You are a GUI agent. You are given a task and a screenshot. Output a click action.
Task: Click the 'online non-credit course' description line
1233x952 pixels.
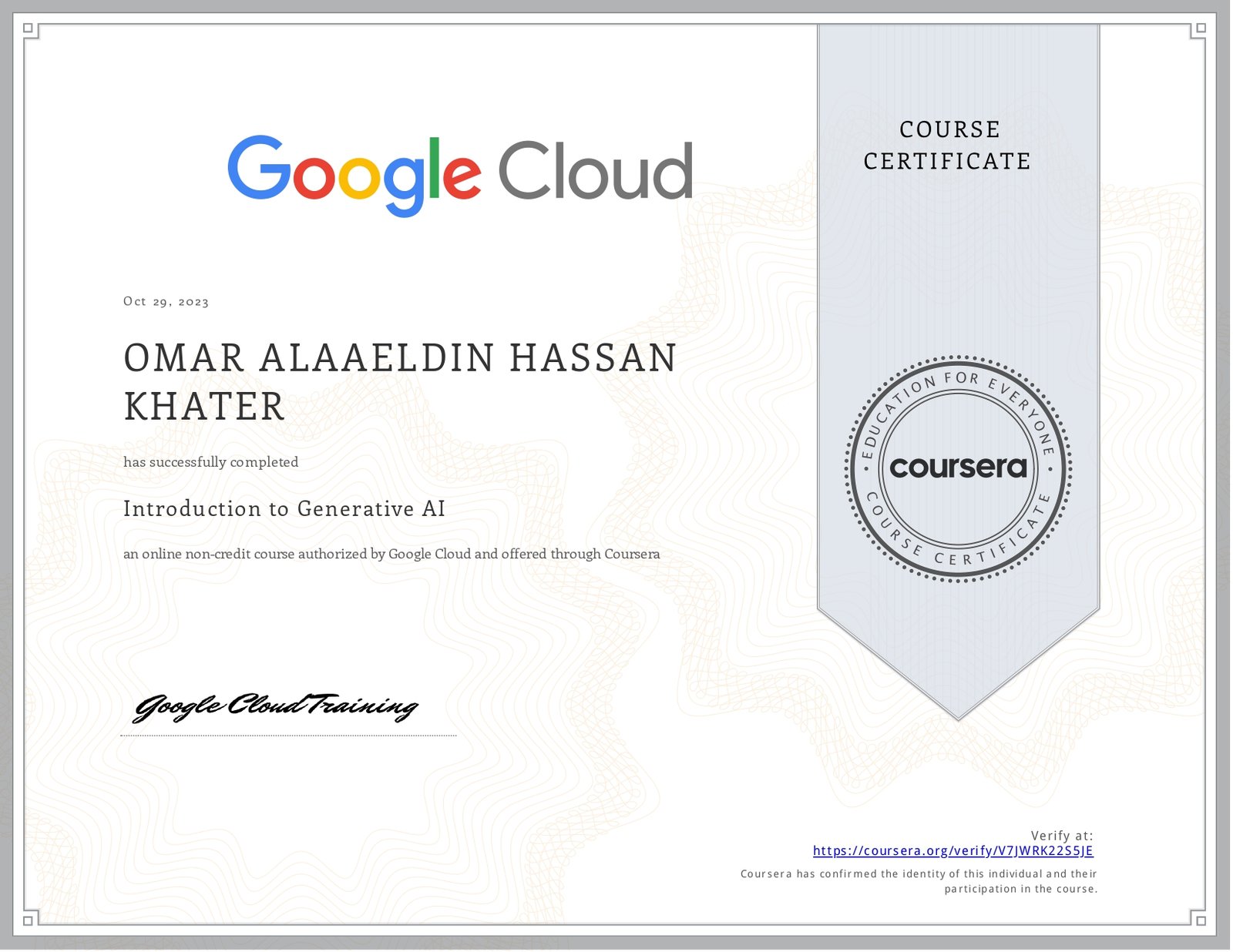tap(391, 555)
